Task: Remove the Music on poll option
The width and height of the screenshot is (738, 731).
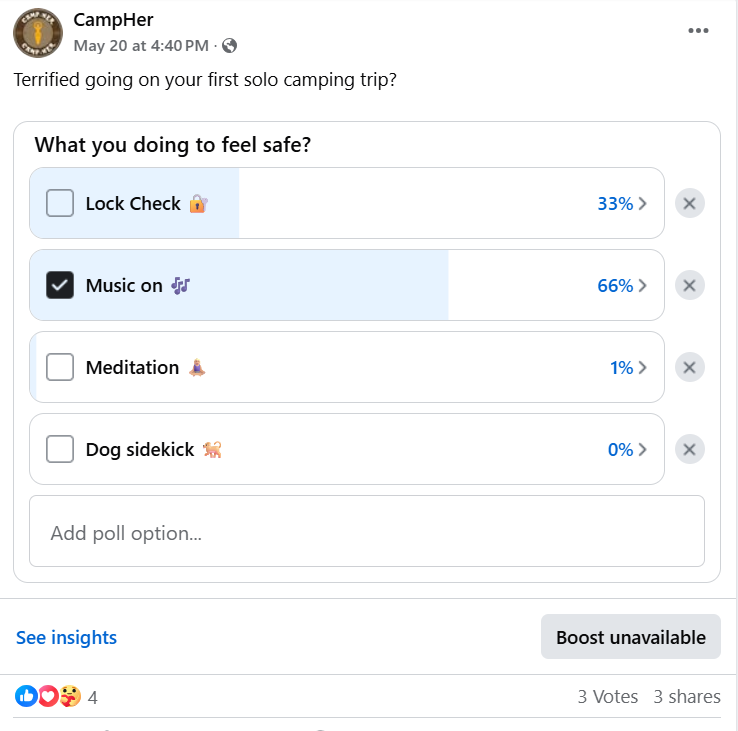Action: (689, 286)
